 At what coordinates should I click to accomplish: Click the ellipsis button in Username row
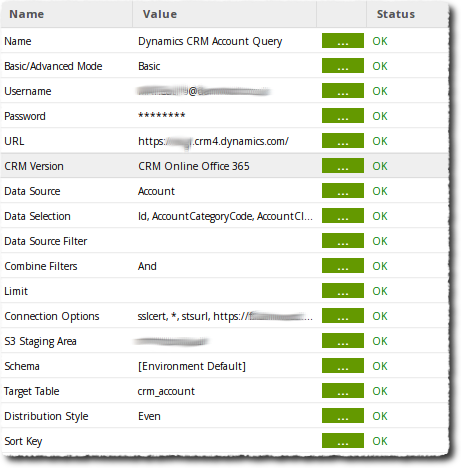pos(343,91)
